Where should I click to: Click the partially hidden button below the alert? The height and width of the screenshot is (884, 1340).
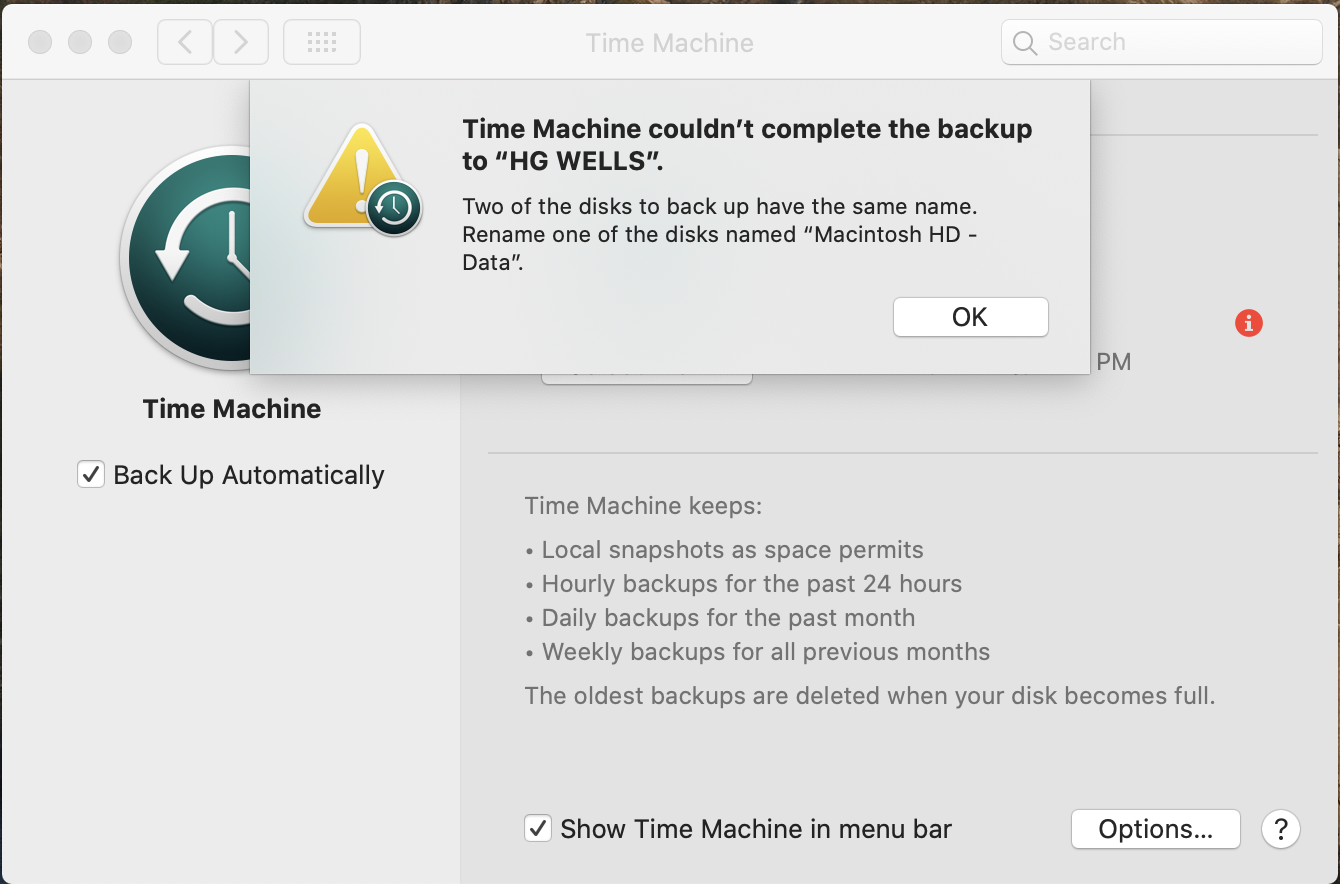coord(646,379)
